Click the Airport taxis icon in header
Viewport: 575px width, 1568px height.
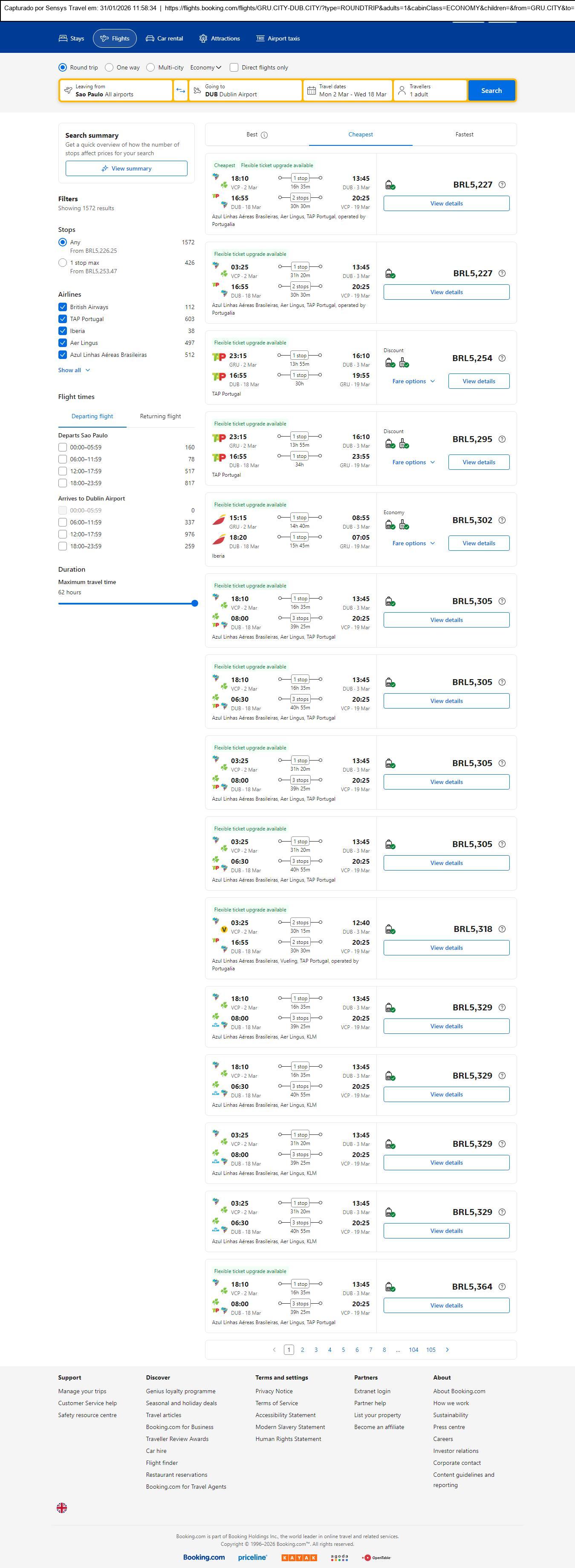260,38
